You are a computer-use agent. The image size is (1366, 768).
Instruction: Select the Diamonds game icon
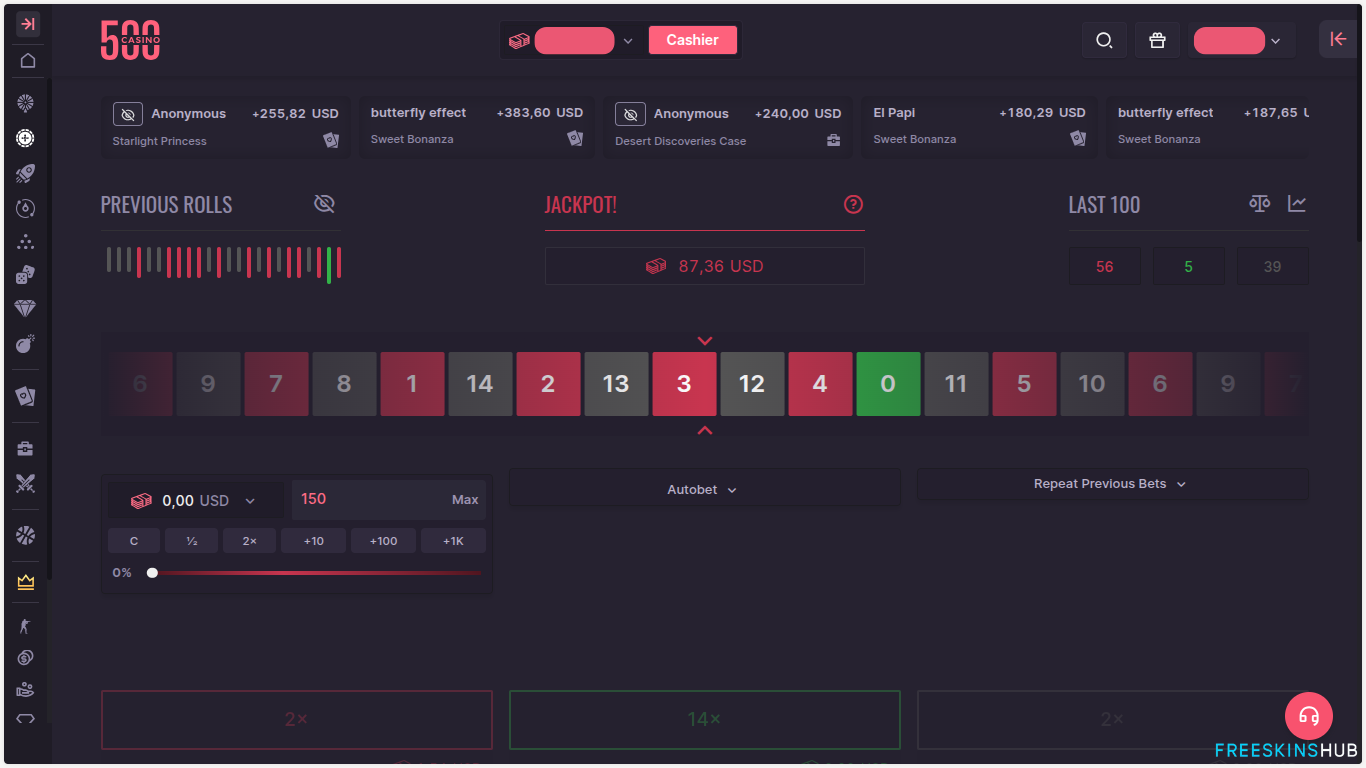pyautogui.click(x=25, y=308)
